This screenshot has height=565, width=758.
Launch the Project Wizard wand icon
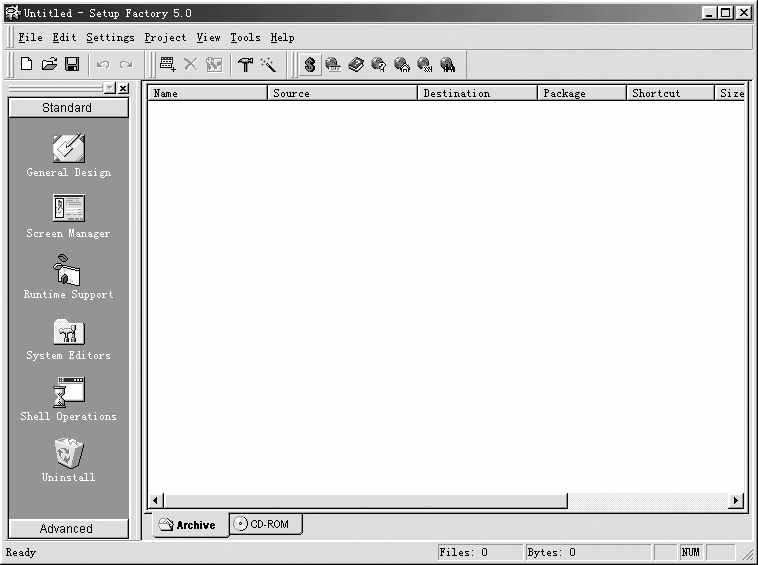[268, 64]
